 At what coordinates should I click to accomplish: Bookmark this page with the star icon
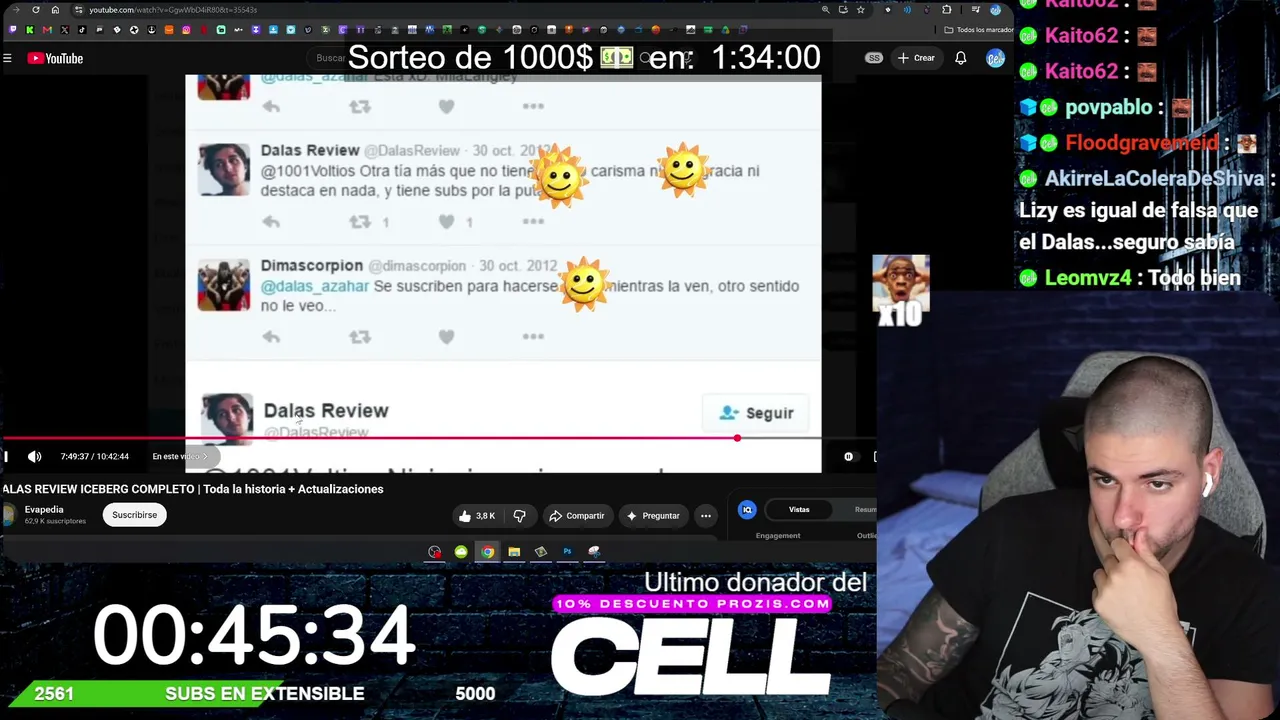860,10
